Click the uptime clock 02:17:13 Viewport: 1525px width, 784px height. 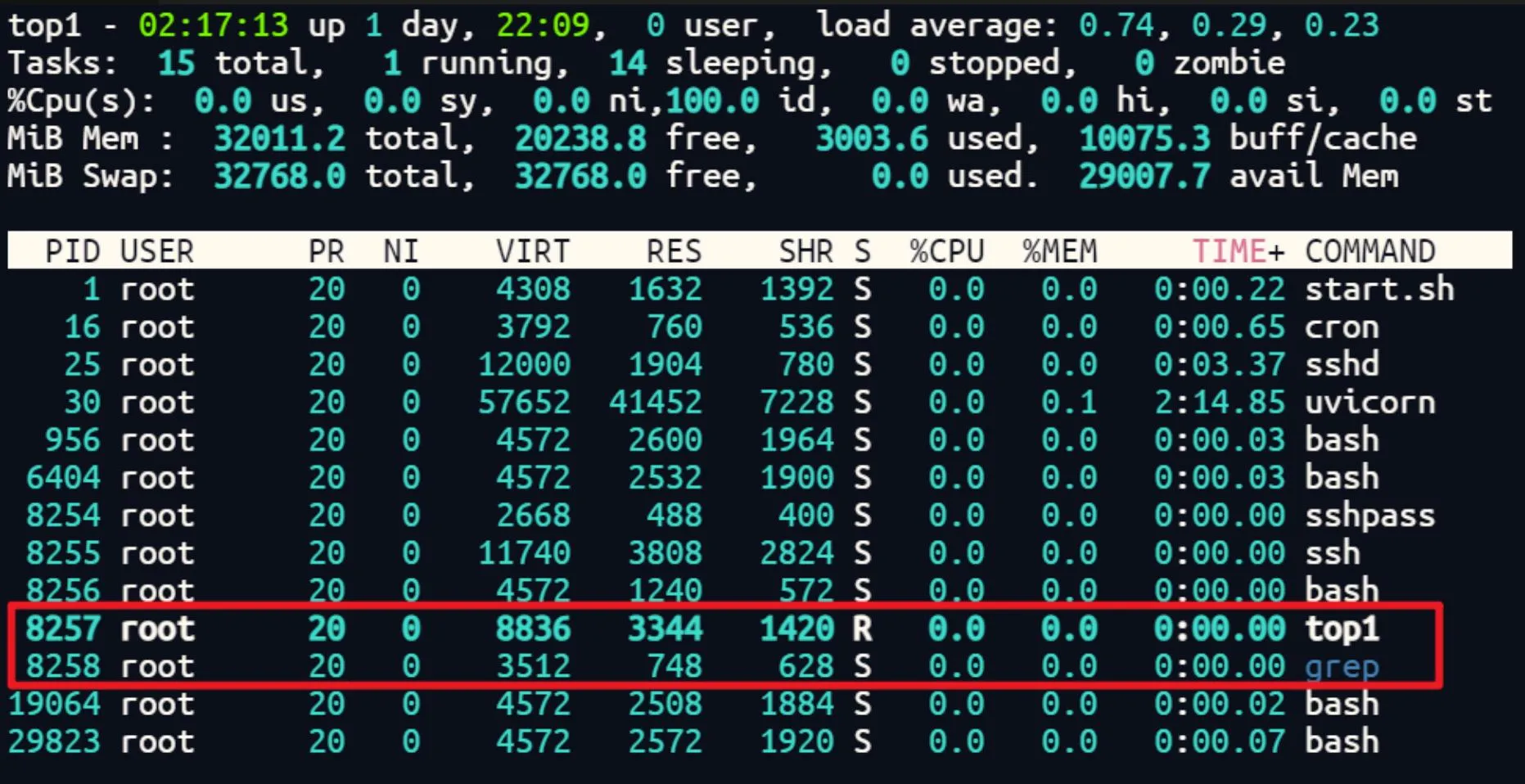click(213, 25)
